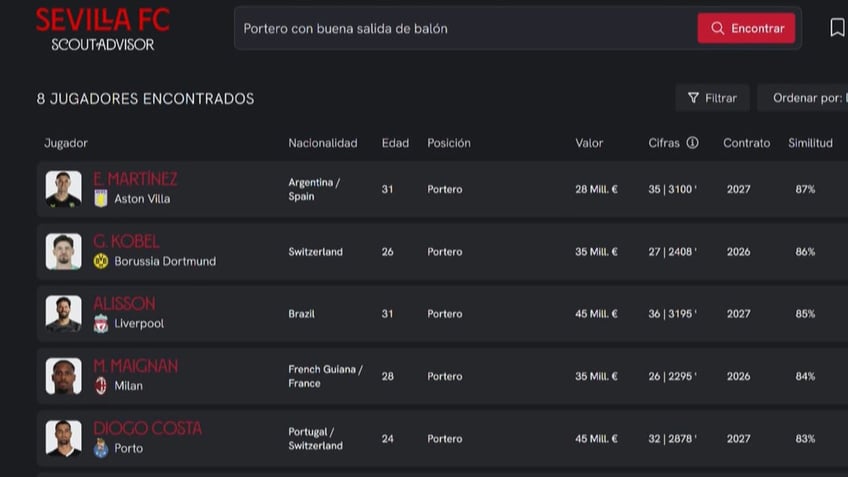Click the Sevilla FC Scout Advisor logo
Viewport: 848px width, 477px height.
103,29
